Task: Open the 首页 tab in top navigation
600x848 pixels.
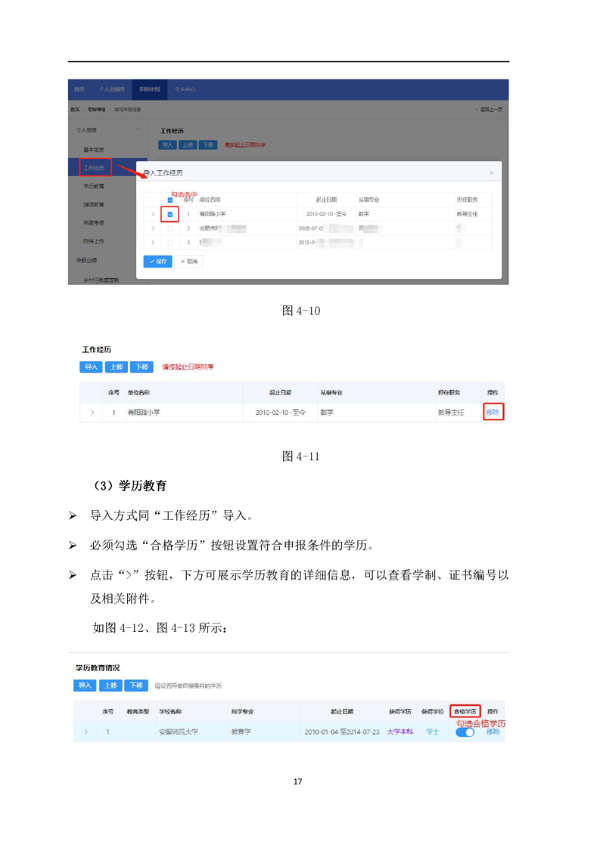Action: 80,89
